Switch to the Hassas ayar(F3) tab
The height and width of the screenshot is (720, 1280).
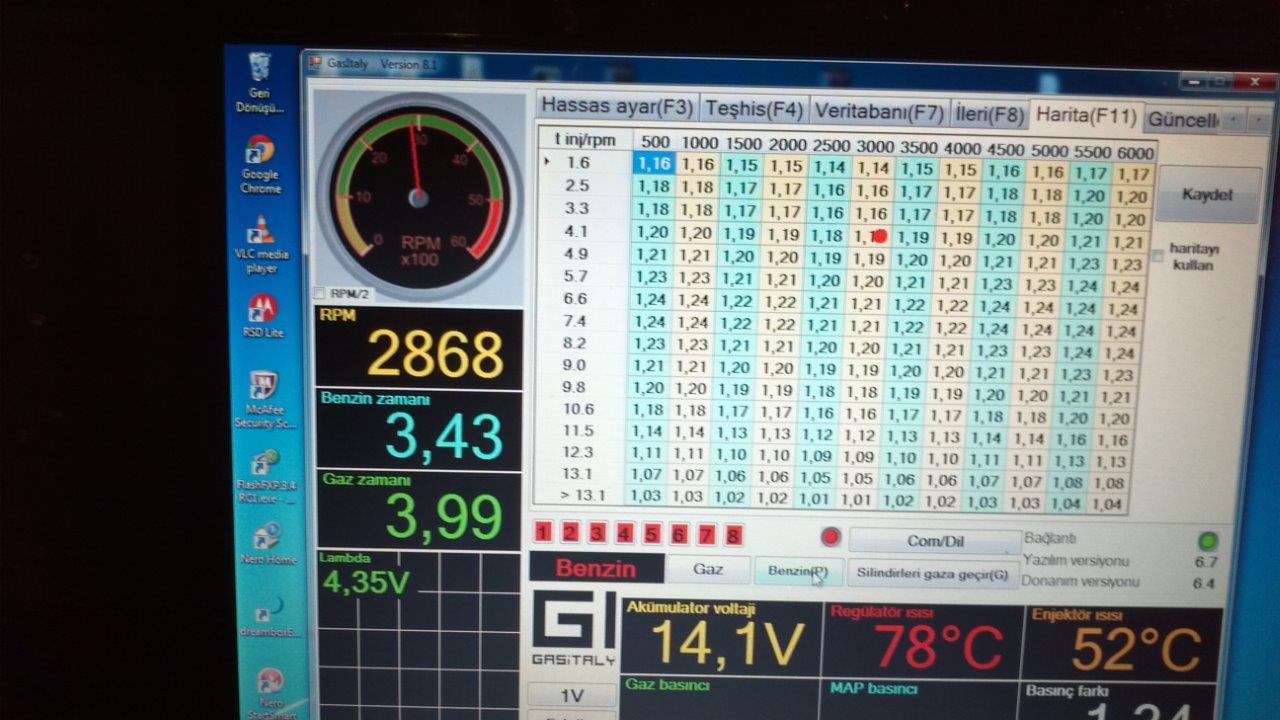tap(617, 106)
